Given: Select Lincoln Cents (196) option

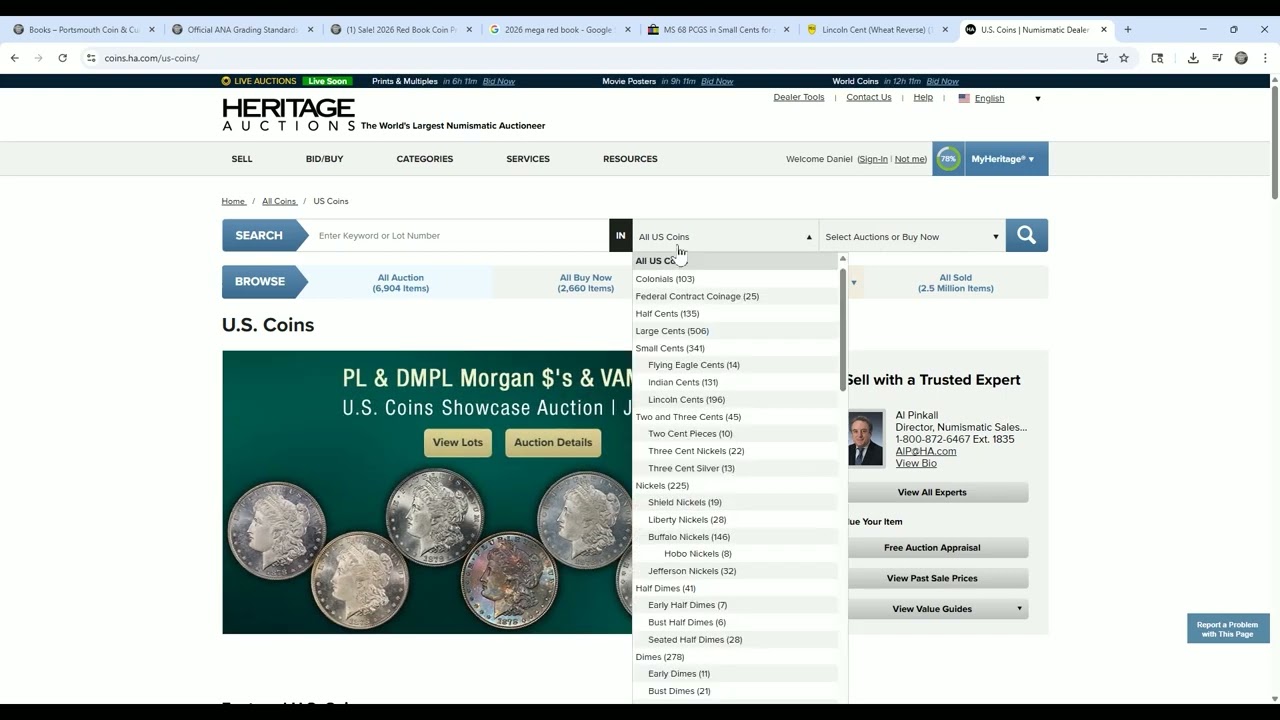Looking at the screenshot, I should [x=686, y=400].
